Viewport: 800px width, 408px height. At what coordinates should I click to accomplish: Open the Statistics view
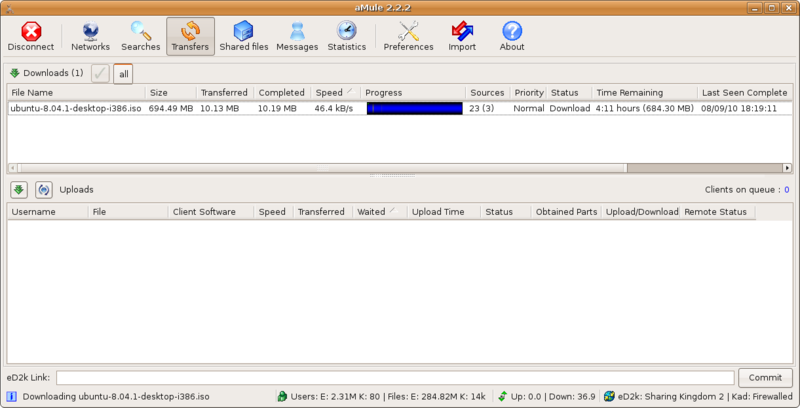346,36
